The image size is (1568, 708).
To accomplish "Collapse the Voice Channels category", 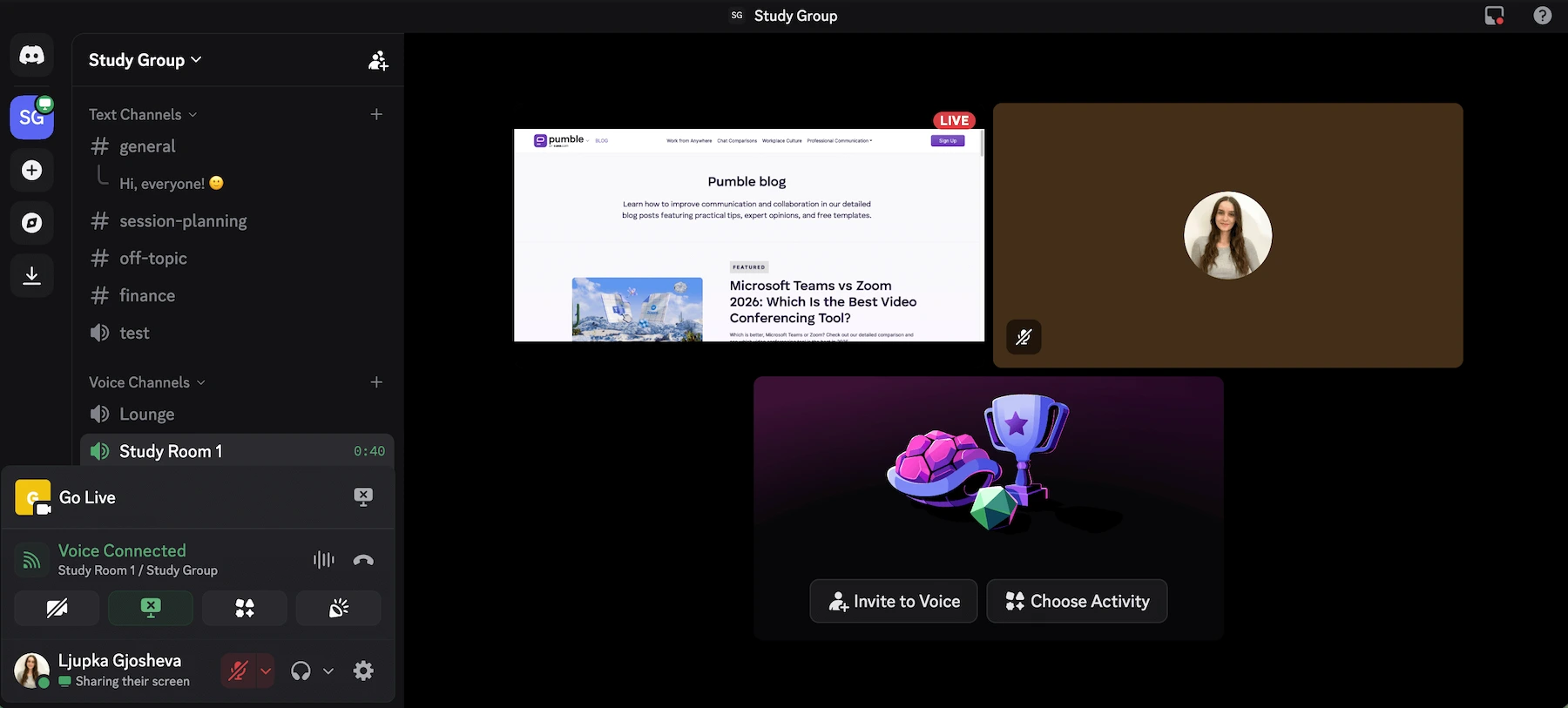I will pyautogui.click(x=147, y=382).
